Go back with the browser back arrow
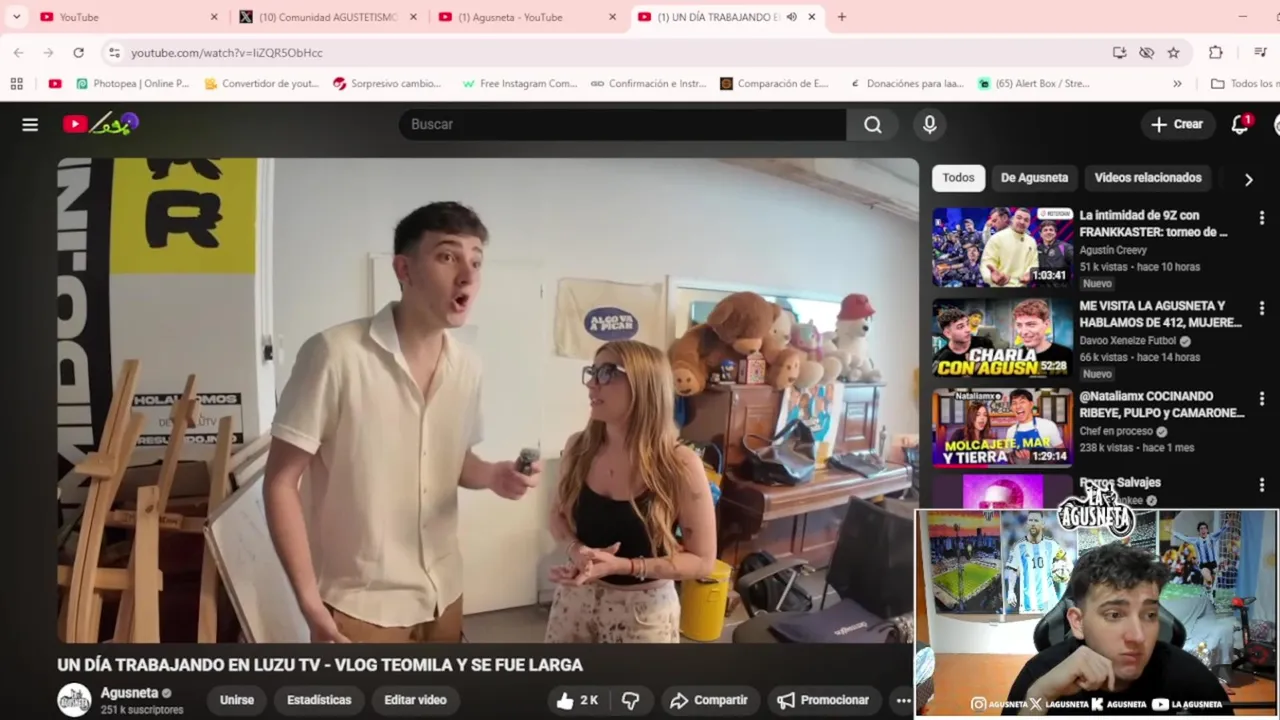This screenshot has width=1280, height=720. [18, 52]
